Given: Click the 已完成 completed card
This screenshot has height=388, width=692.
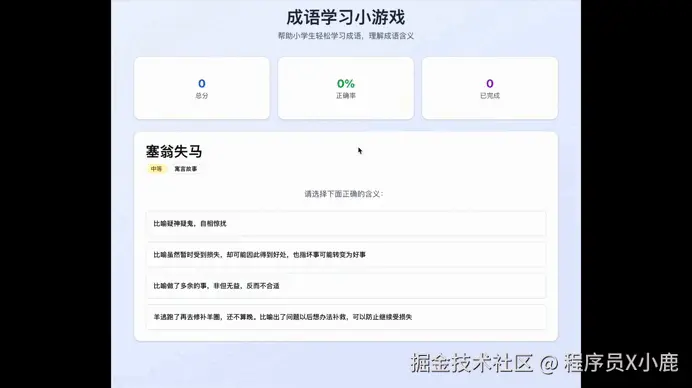Looking at the screenshot, I should [490, 88].
